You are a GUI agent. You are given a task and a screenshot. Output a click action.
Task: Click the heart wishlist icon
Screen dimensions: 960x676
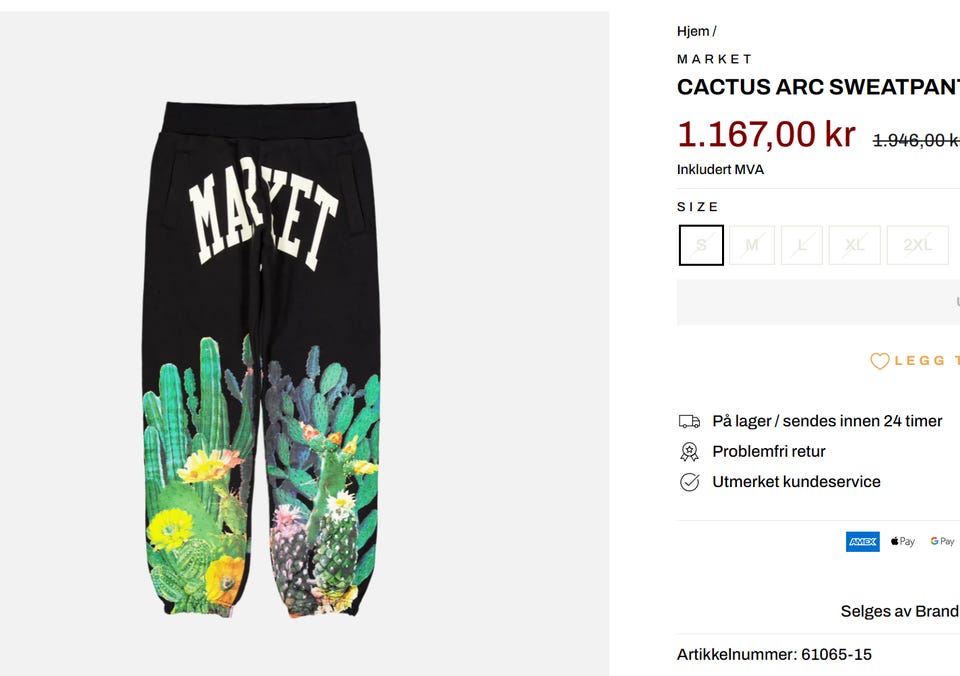879,361
